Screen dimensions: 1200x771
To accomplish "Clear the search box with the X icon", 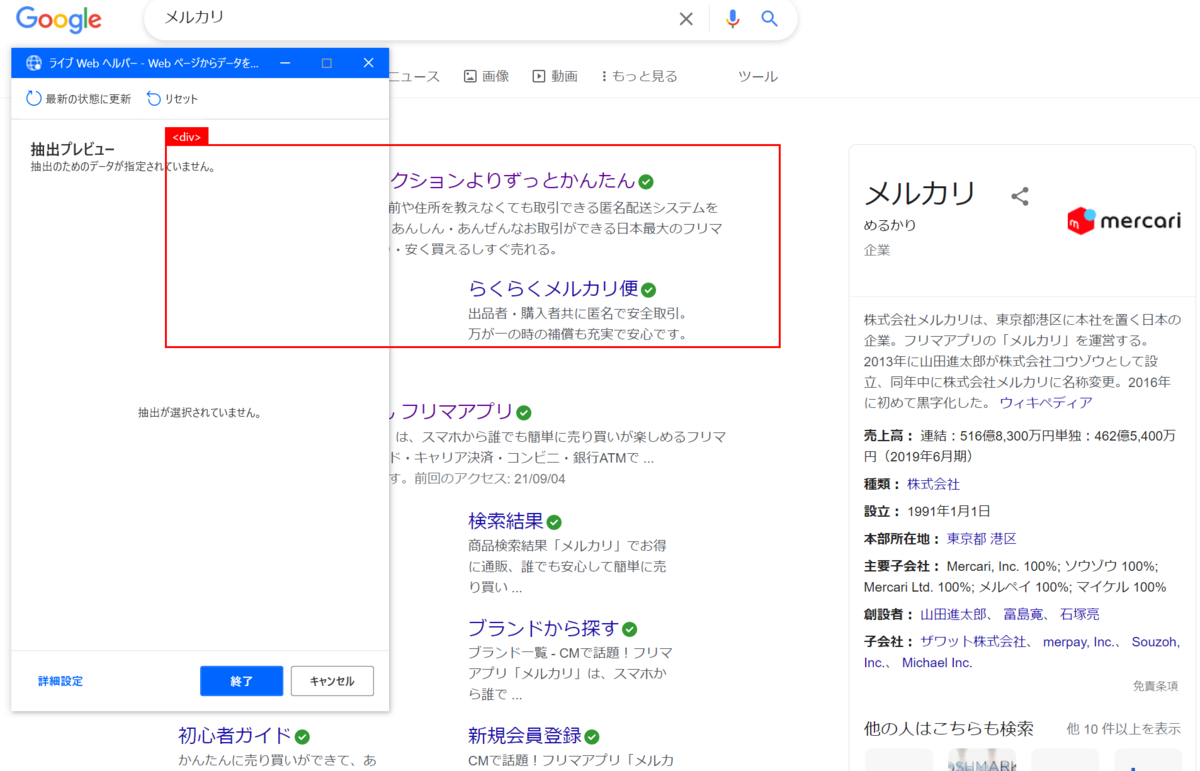I will [686, 19].
